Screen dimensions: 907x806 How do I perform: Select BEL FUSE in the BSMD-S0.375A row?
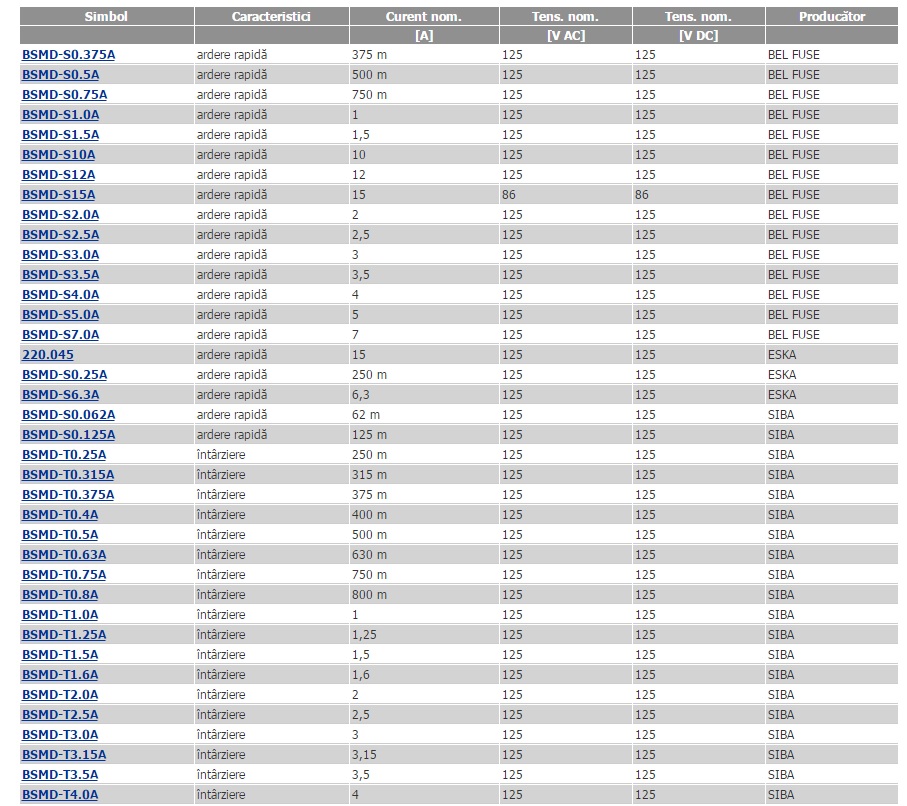(x=794, y=55)
